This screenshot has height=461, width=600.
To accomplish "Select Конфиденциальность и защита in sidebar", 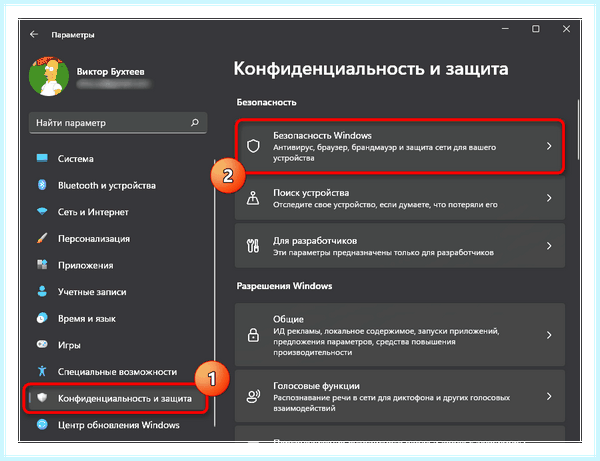I will (x=115, y=398).
